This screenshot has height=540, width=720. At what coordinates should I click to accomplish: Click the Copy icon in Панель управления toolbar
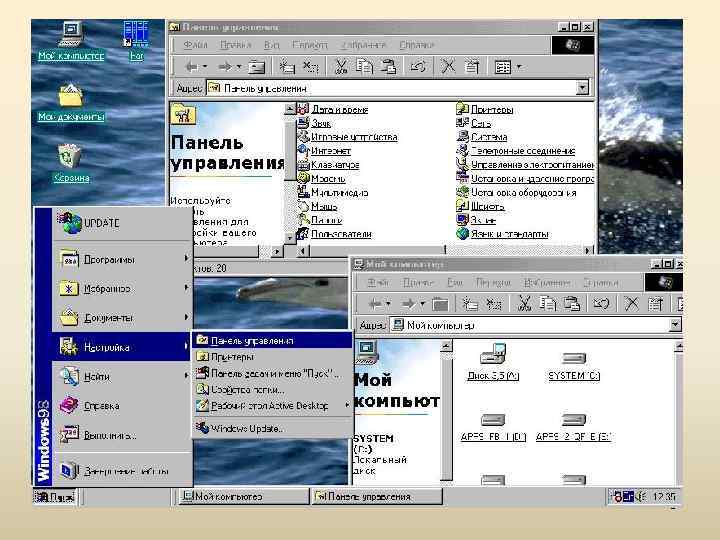click(x=365, y=67)
